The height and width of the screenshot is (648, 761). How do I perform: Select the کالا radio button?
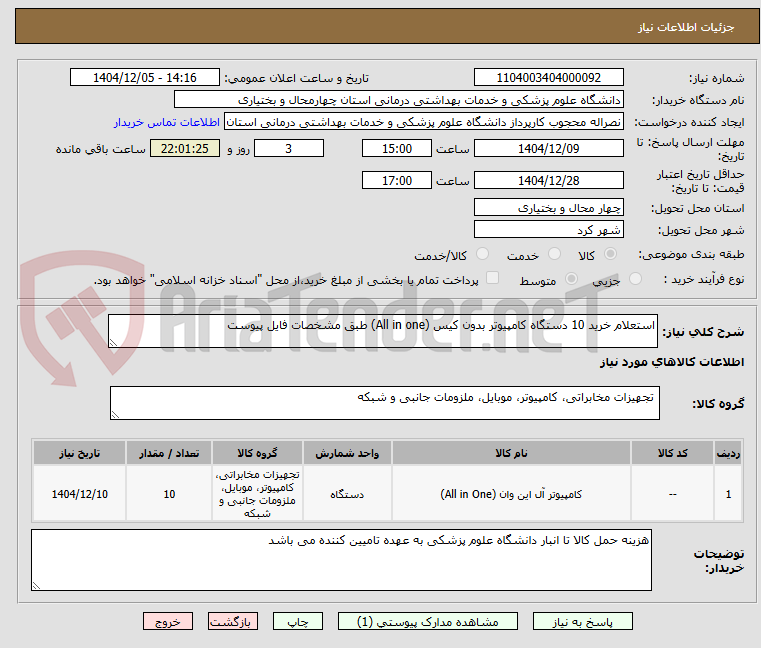(x=611, y=254)
